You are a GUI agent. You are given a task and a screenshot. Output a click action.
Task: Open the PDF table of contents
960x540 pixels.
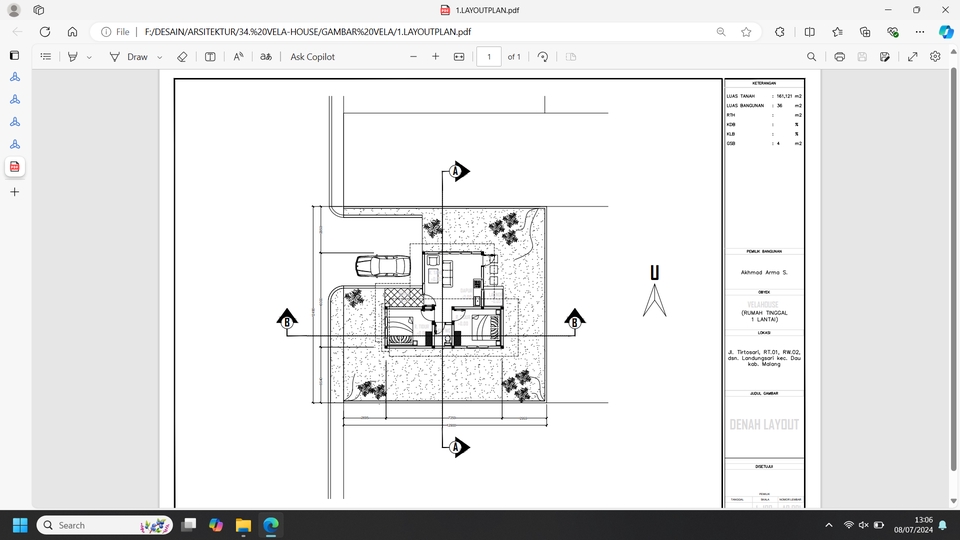click(45, 56)
